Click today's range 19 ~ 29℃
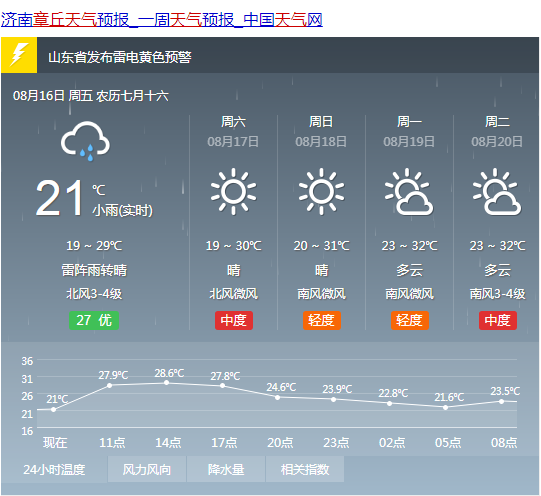Image resolution: width=541 pixels, height=496 pixels. tap(94, 246)
